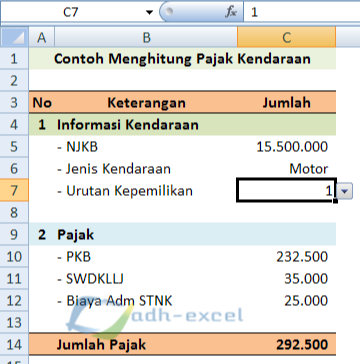Click the 'Motor' value cell
Screen dimensions: 360x364
pyautogui.click(x=287, y=169)
